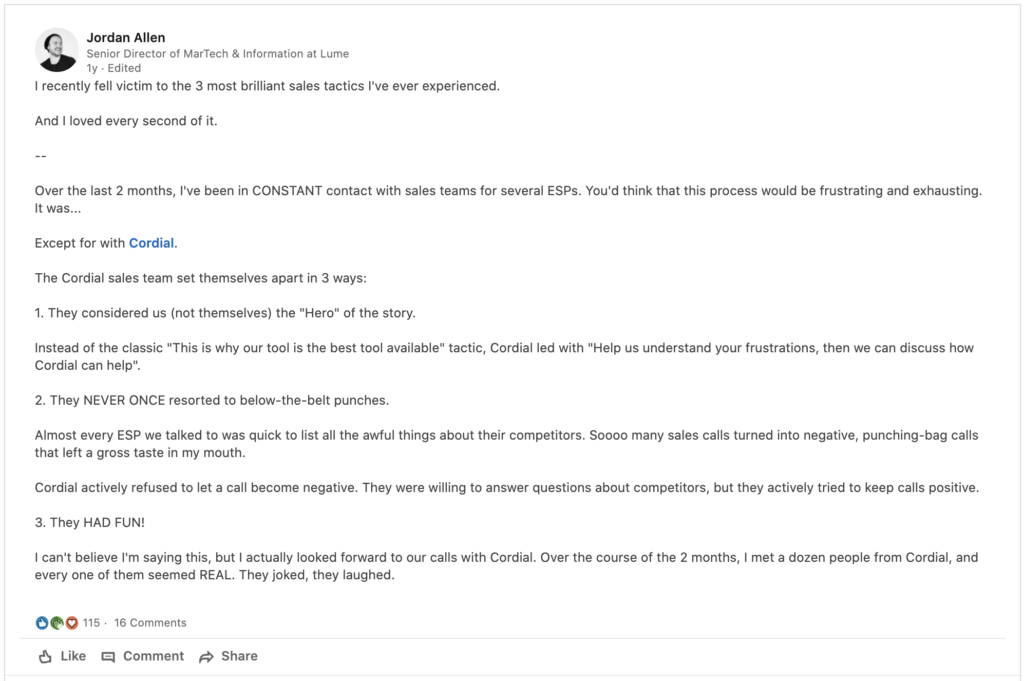This screenshot has width=1024, height=681.
Task: Select the Comment button label
Action: pyautogui.click(x=153, y=656)
